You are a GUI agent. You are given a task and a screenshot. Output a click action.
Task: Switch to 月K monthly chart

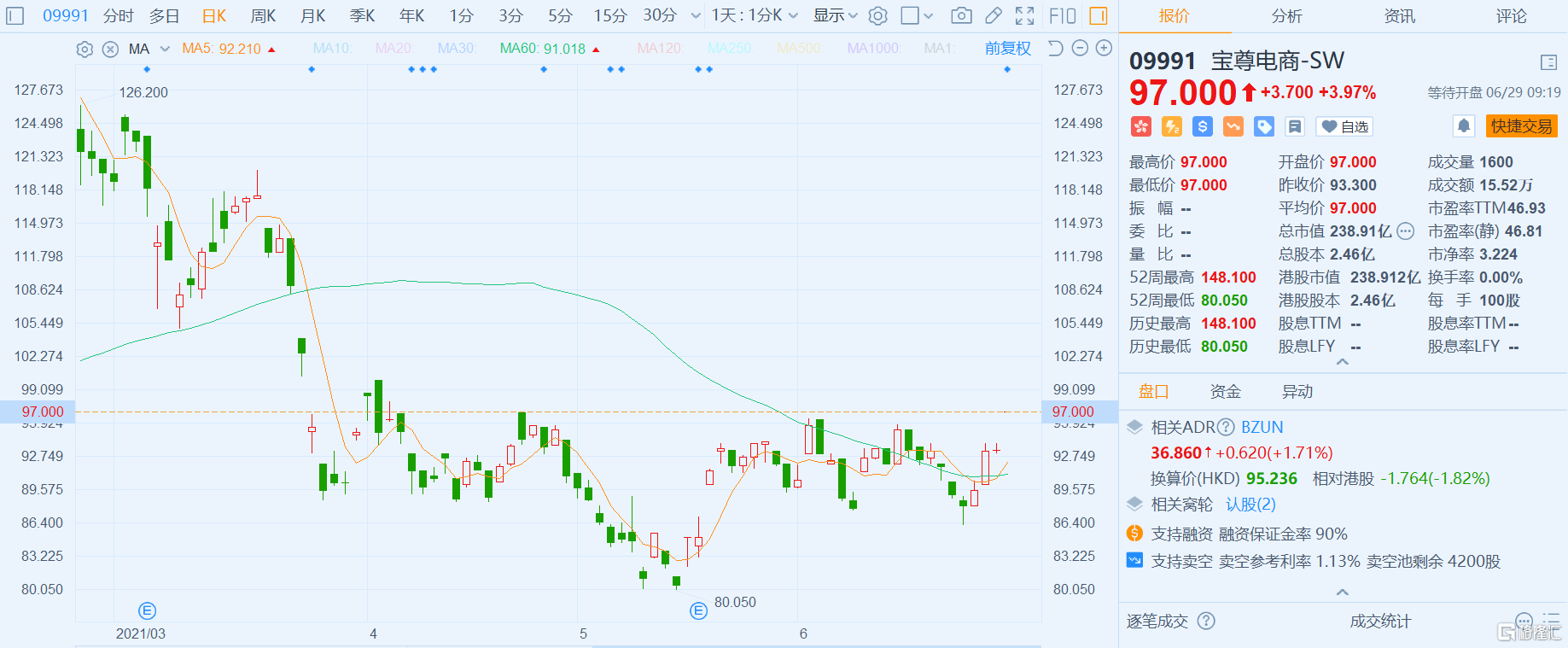click(x=313, y=15)
